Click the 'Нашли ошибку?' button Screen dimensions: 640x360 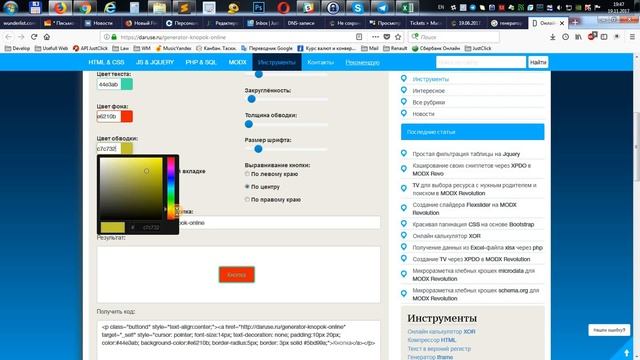[x=609, y=330]
